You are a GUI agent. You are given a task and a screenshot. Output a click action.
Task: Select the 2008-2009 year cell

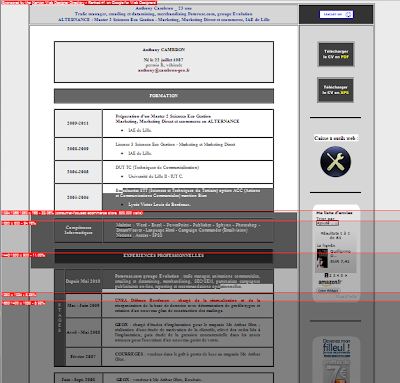tap(78, 149)
